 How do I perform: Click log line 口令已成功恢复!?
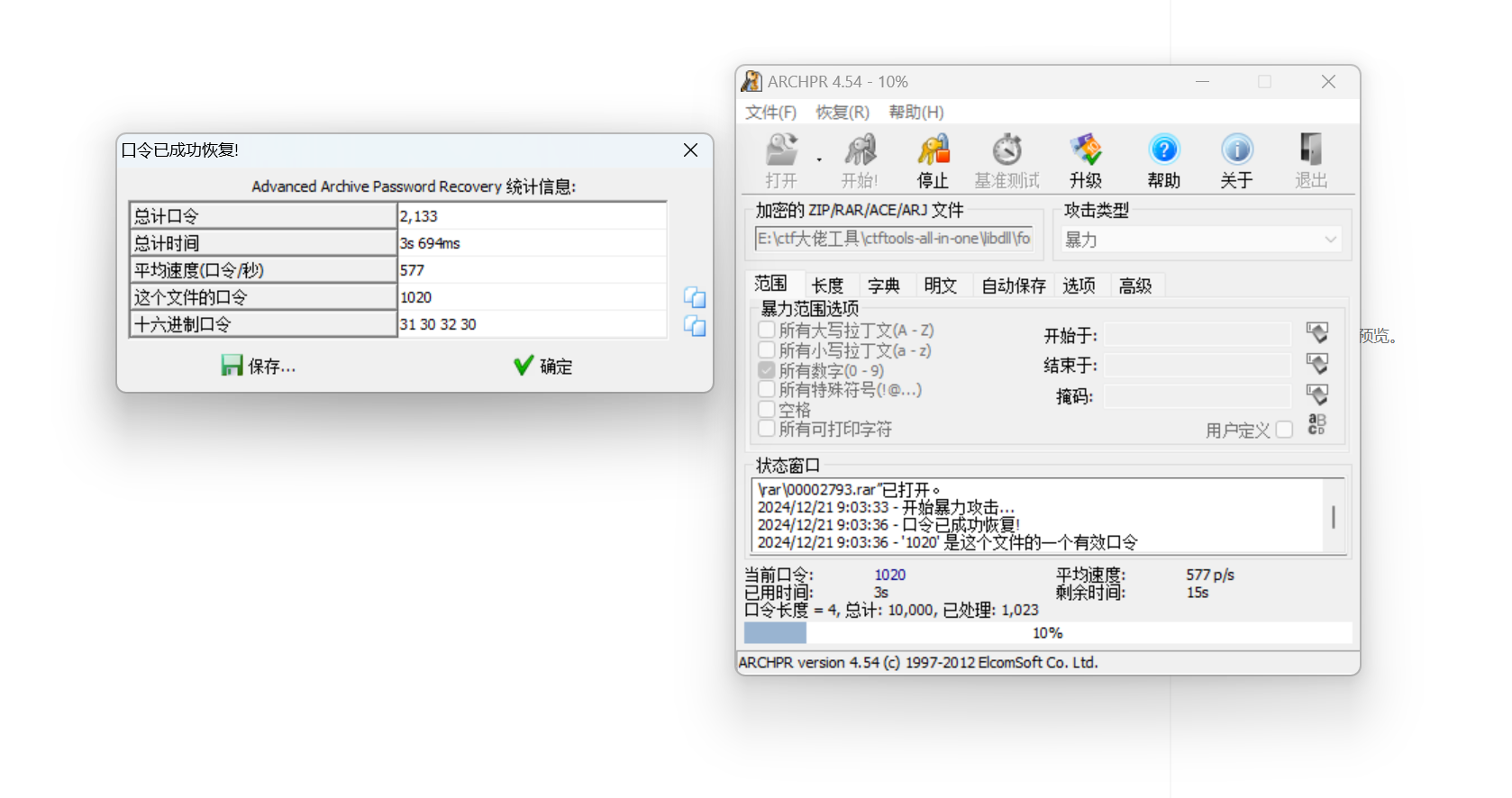888,525
